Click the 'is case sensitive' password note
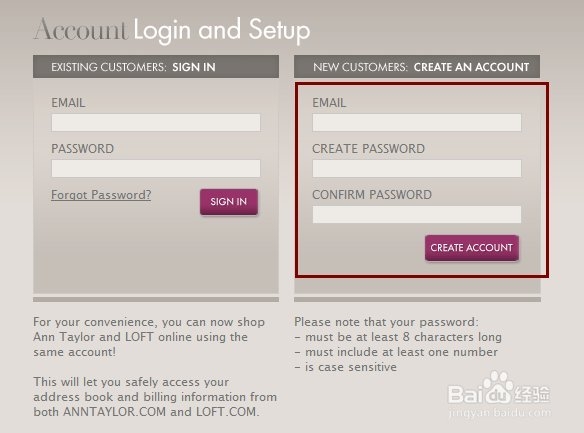 346,367
